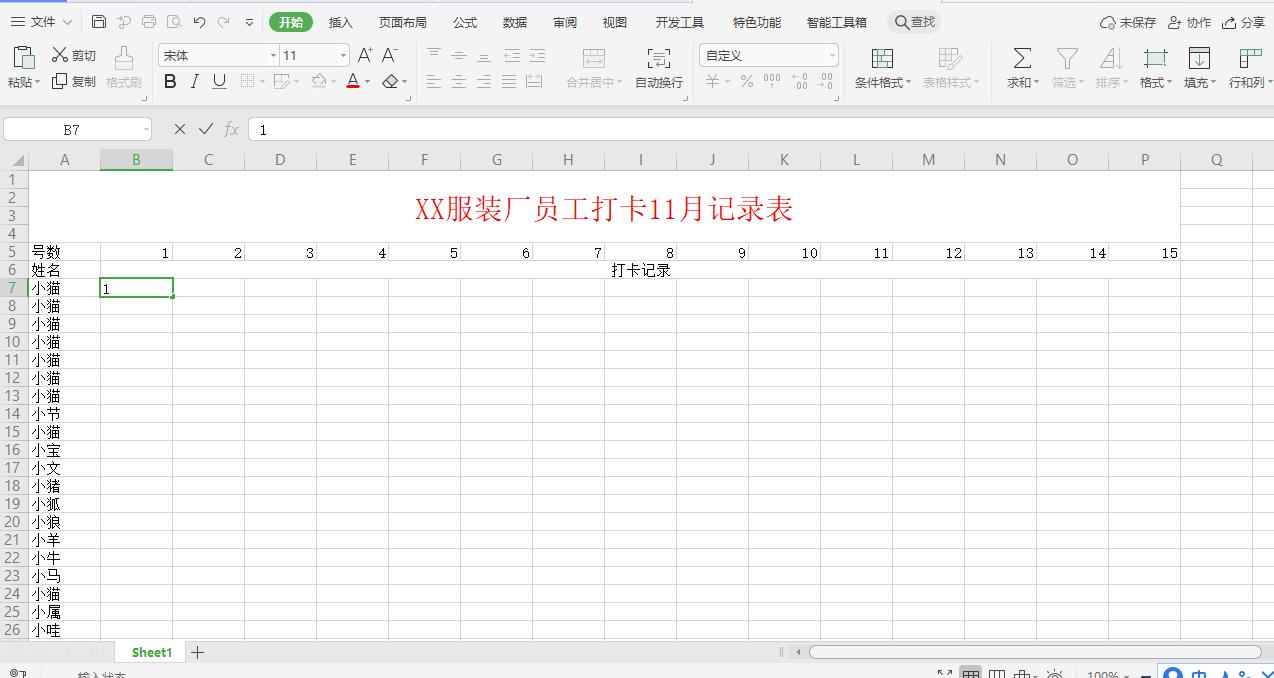This screenshot has width=1274, height=678.
Task: Switch to the 数据 ribbon tab
Action: [x=514, y=21]
